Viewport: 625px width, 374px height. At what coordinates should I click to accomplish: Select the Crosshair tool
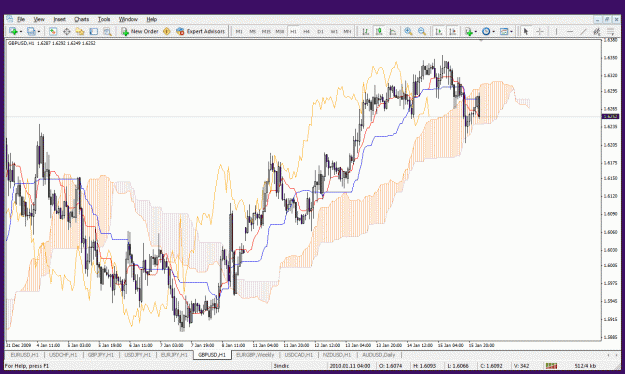tap(540, 31)
